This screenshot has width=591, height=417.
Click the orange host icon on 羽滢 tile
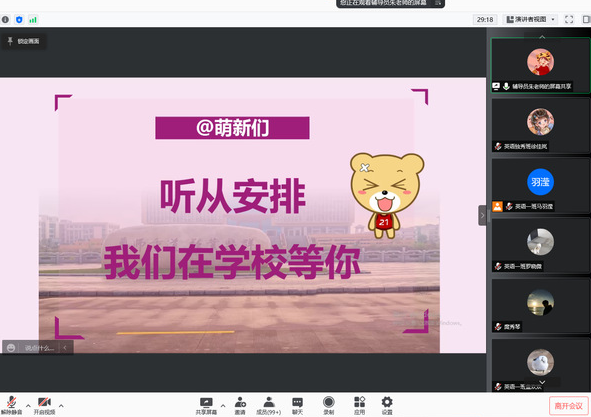tap(498, 206)
